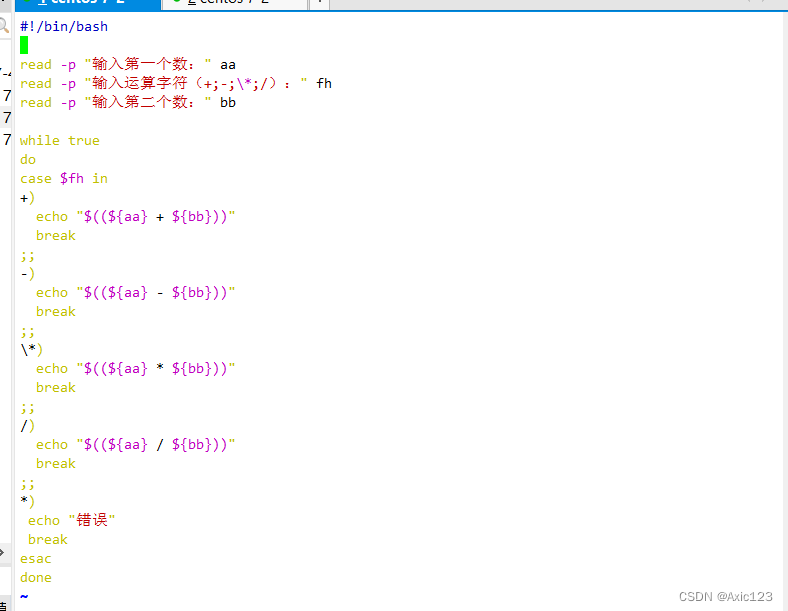Click the break line under the \*) case
The width and height of the screenshot is (788, 611).
tap(56, 387)
